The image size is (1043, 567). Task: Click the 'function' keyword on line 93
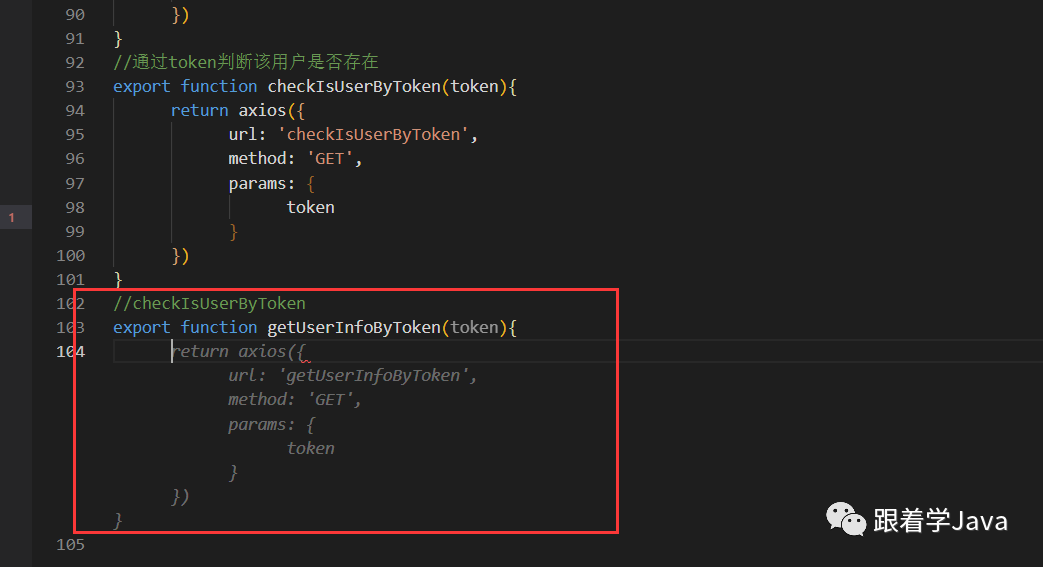click(219, 87)
